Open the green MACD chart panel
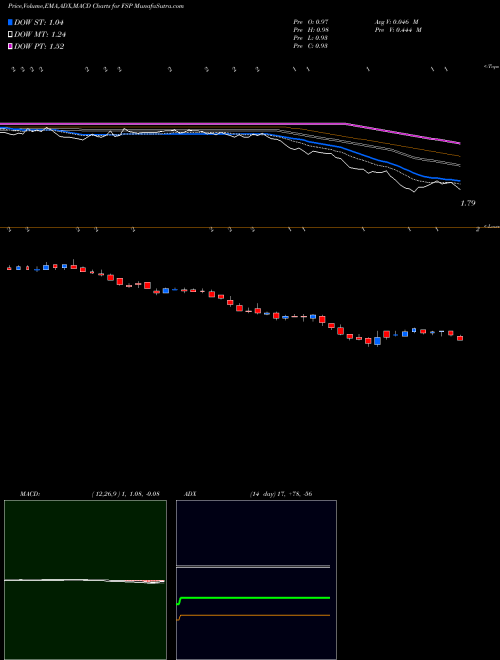 tap(85, 580)
